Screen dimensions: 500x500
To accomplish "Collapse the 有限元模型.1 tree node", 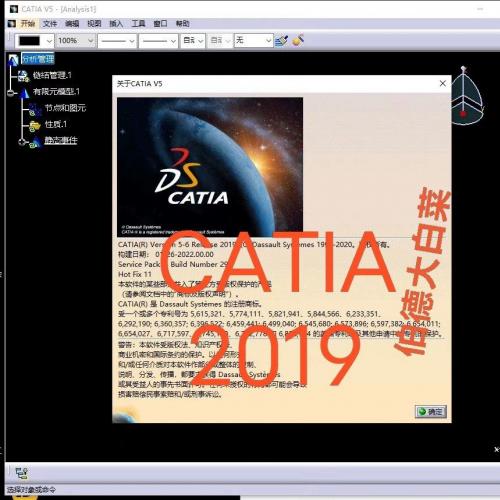I will pos(11,93).
